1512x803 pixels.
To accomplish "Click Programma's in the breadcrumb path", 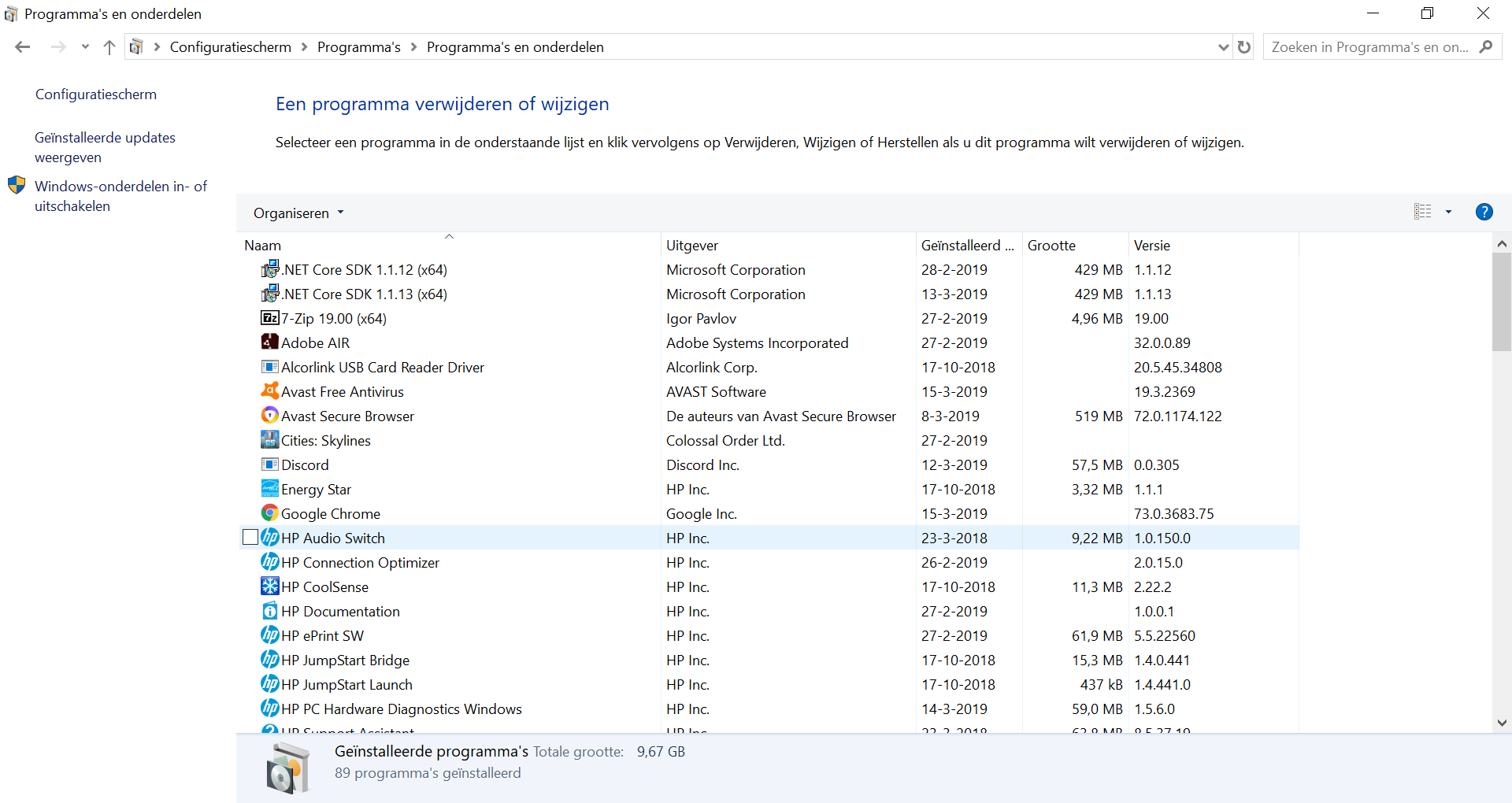I will pos(359,46).
